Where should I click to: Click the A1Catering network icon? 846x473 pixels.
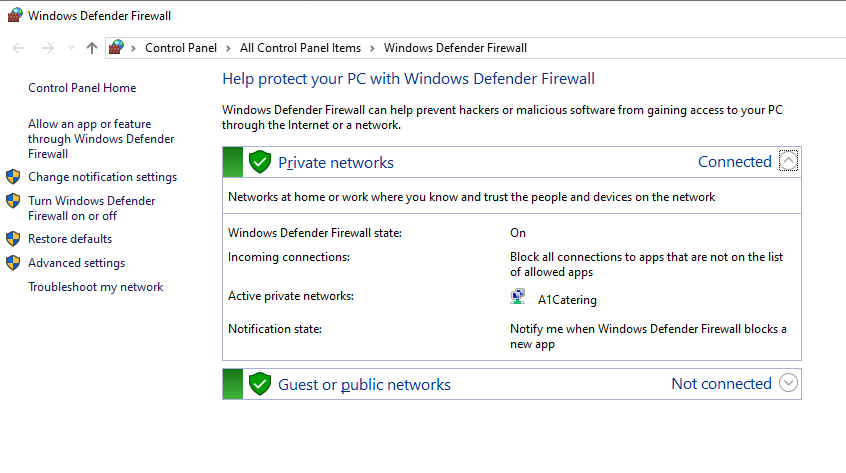point(518,297)
